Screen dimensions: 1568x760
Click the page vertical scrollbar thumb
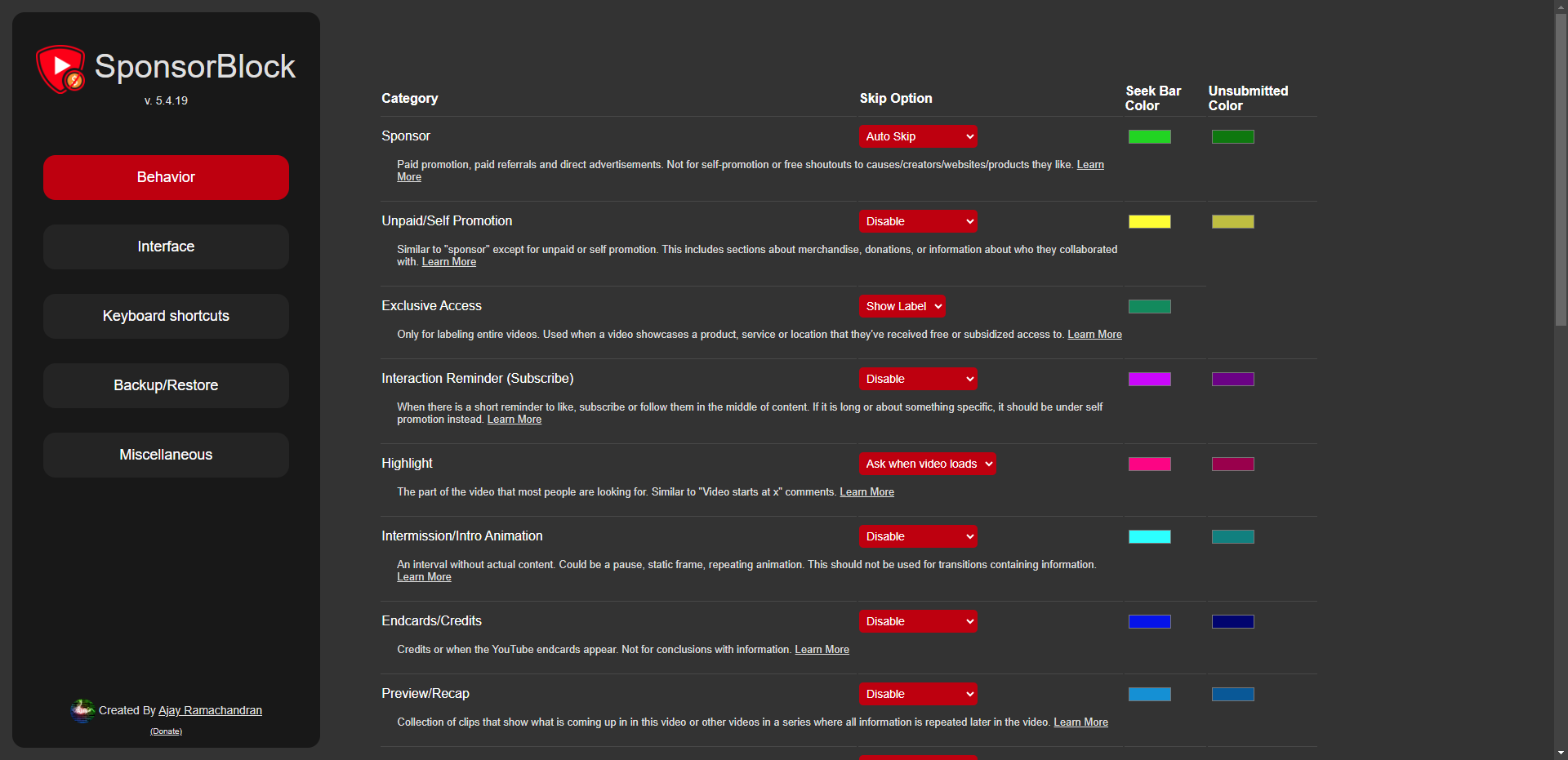[1561, 170]
